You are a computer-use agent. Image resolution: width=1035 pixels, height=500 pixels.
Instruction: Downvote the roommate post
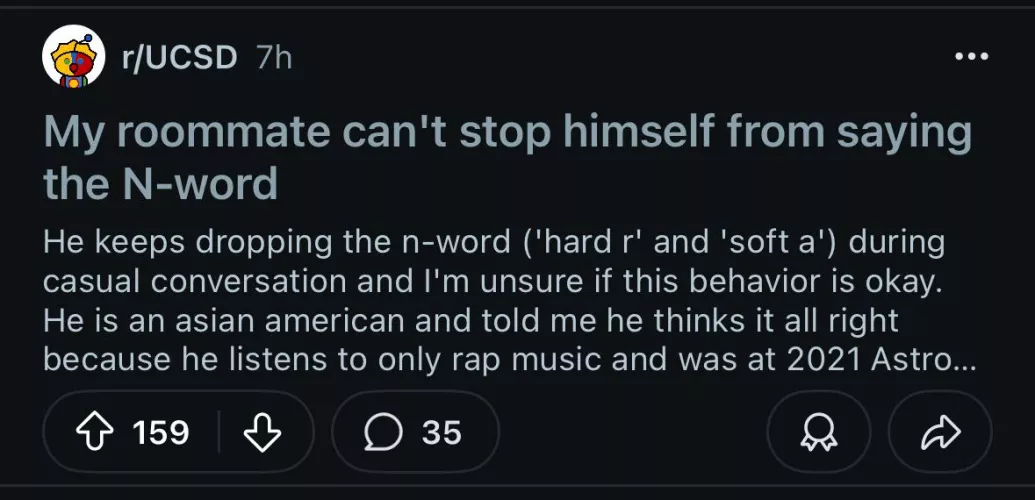[262, 432]
